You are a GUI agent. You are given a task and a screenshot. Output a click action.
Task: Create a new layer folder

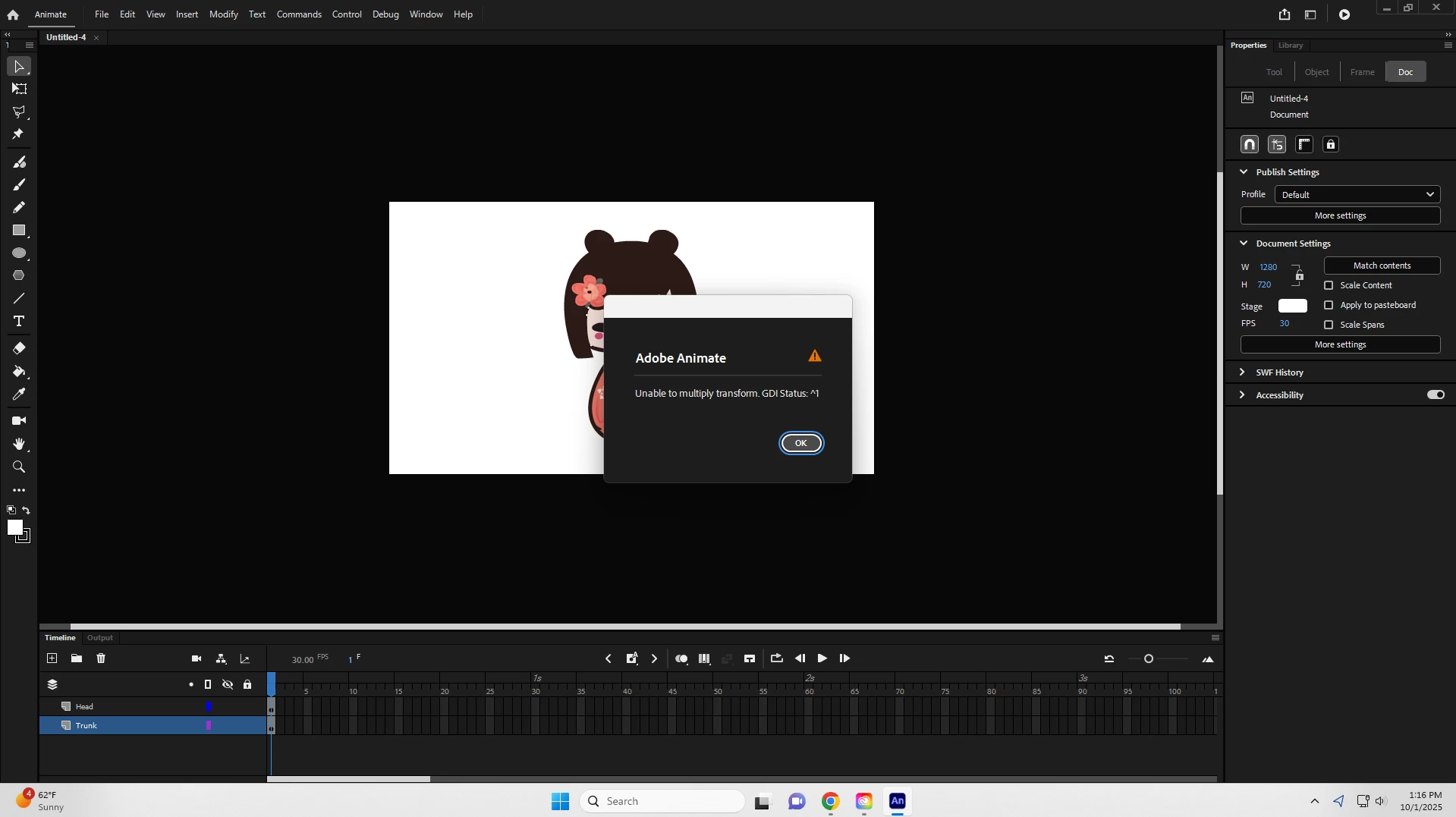coord(77,658)
